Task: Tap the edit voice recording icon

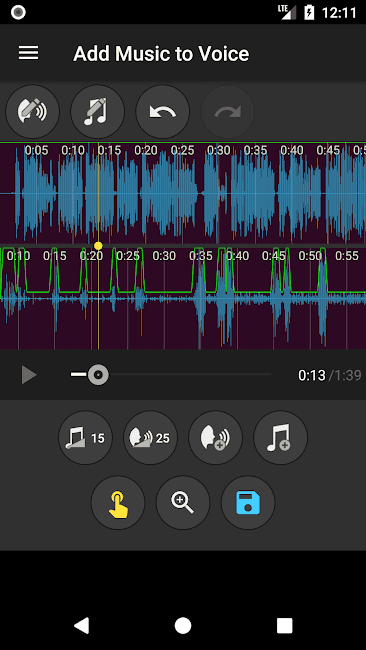Action: click(x=32, y=112)
